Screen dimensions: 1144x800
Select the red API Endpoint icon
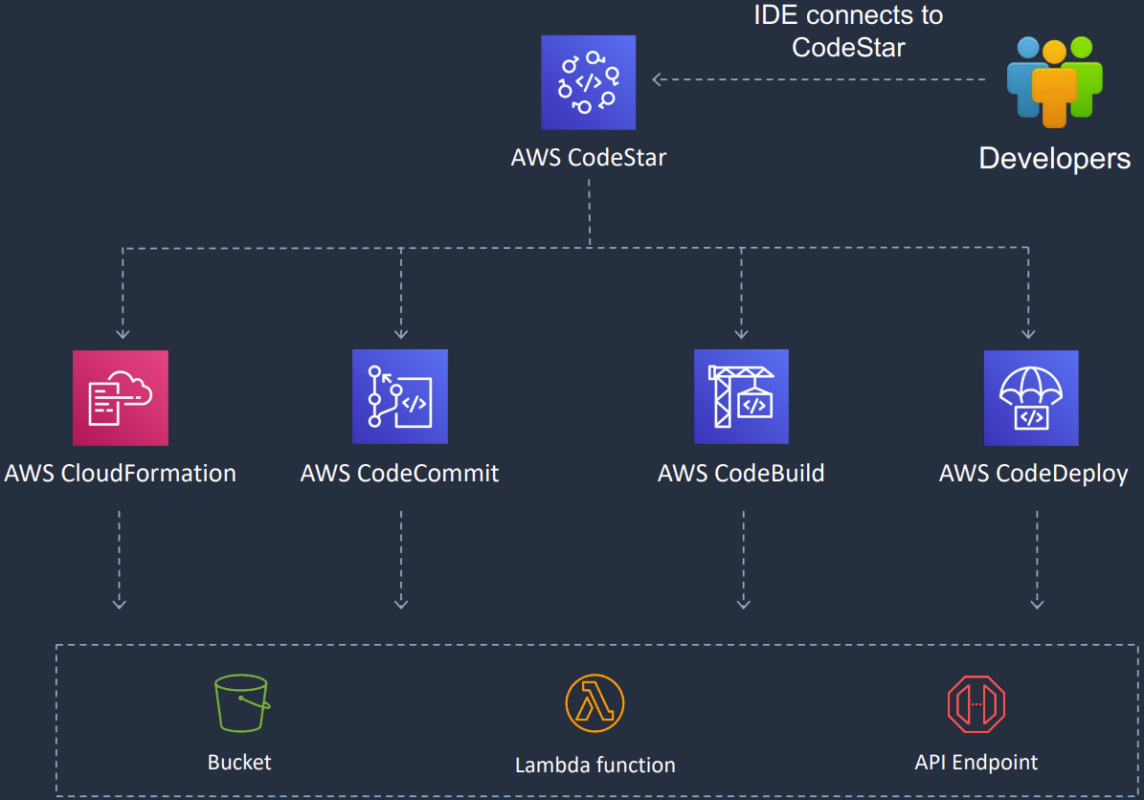975,703
